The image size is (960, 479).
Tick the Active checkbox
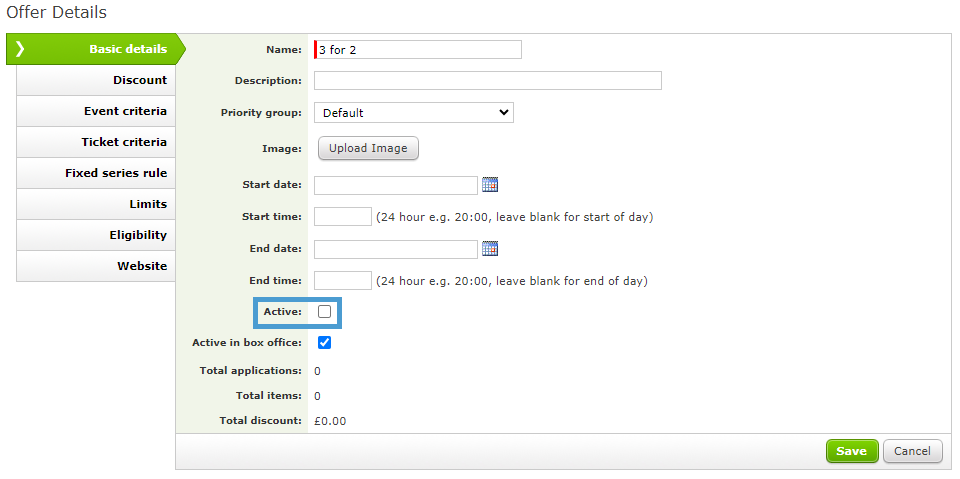(x=324, y=312)
